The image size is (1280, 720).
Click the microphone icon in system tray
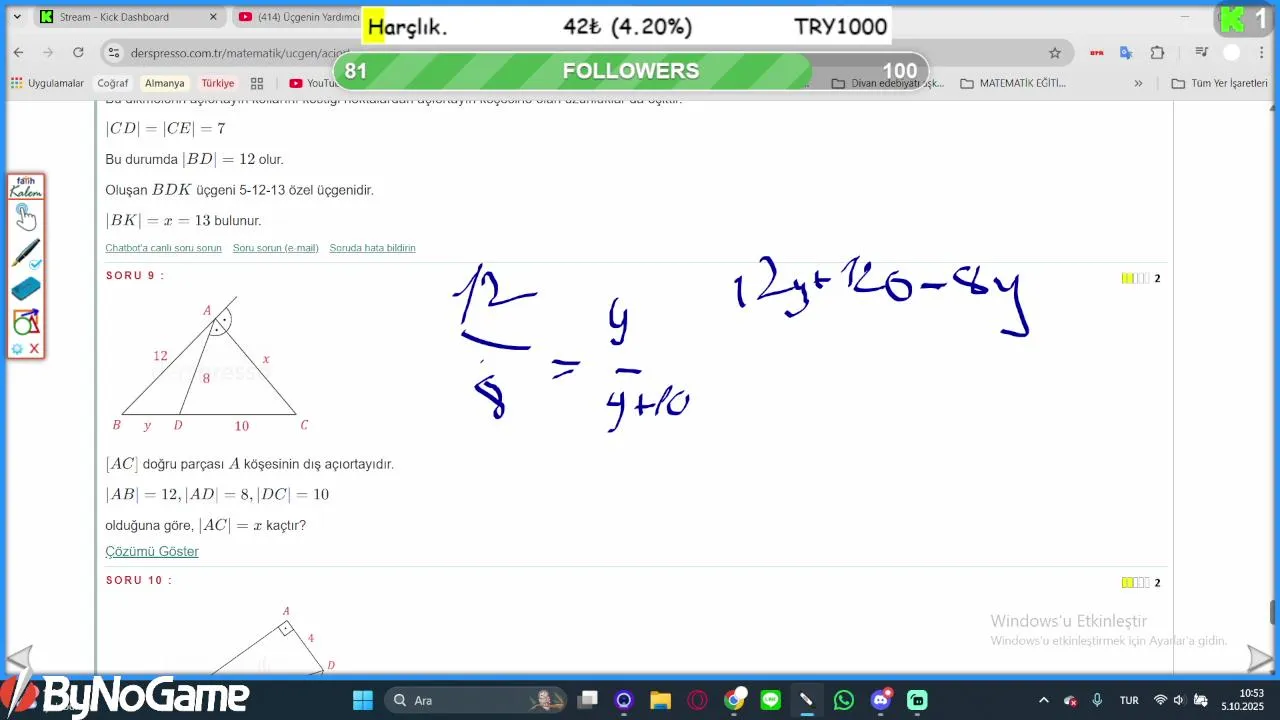1097,700
